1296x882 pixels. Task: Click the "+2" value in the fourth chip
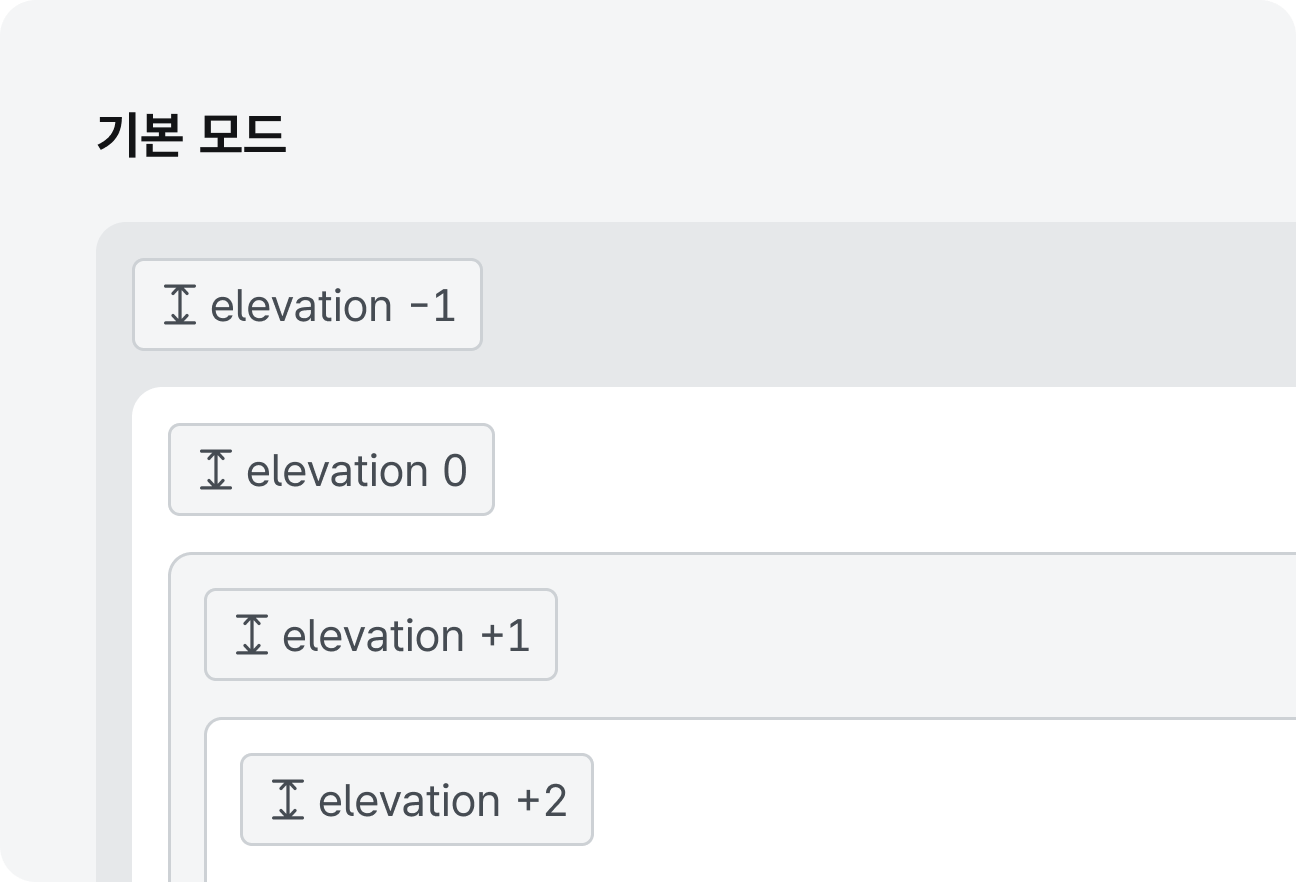click(x=542, y=801)
